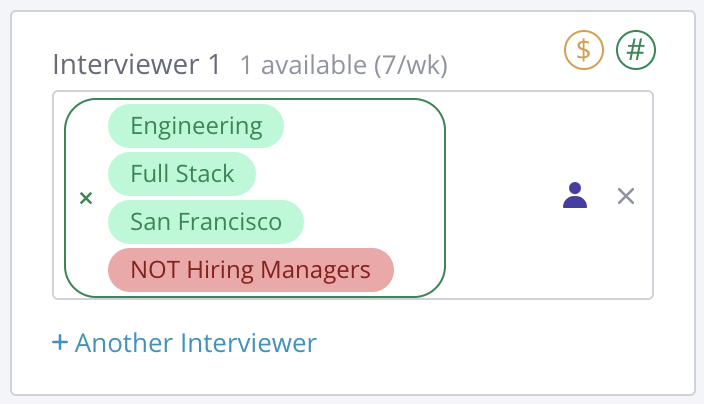The width and height of the screenshot is (704, 404).
Task: Add Another Interviewer via the link text
Action: point(195,343)
